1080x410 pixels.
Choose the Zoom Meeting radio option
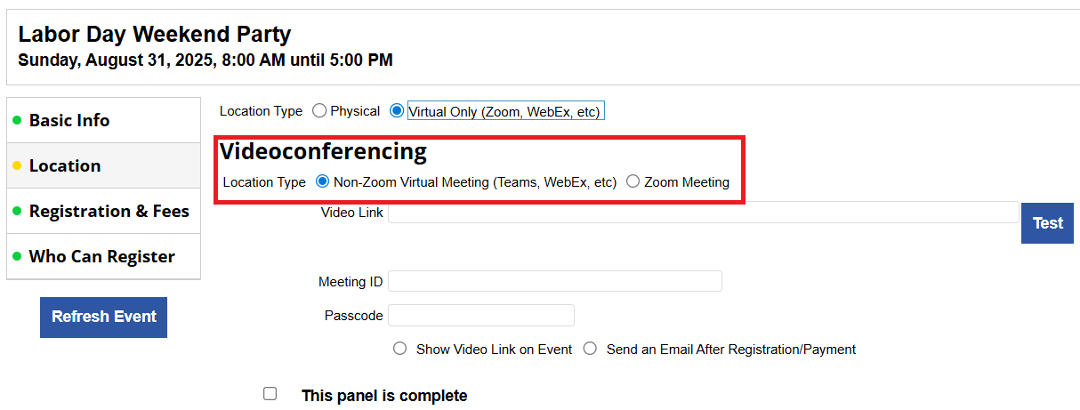tap(633, 182)
